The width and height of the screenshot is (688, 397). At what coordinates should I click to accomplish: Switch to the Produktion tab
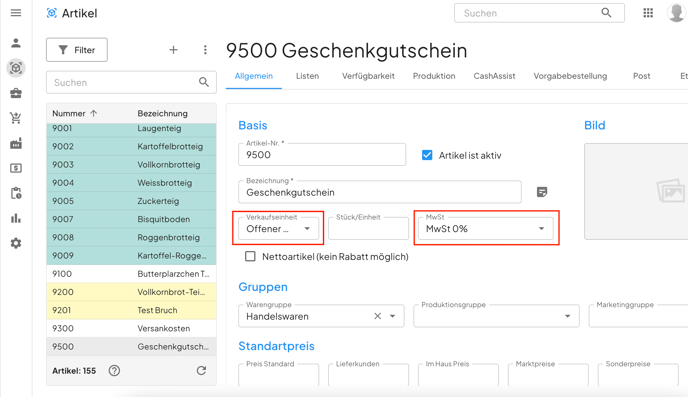tap(434, 76)
